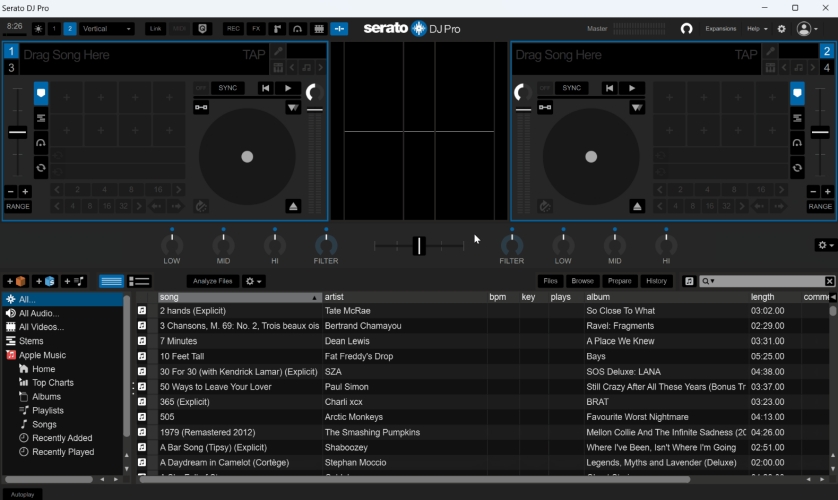Select deck 1 cue points shield tab
The image size is (838, 500).
click(x=41, y=93)
